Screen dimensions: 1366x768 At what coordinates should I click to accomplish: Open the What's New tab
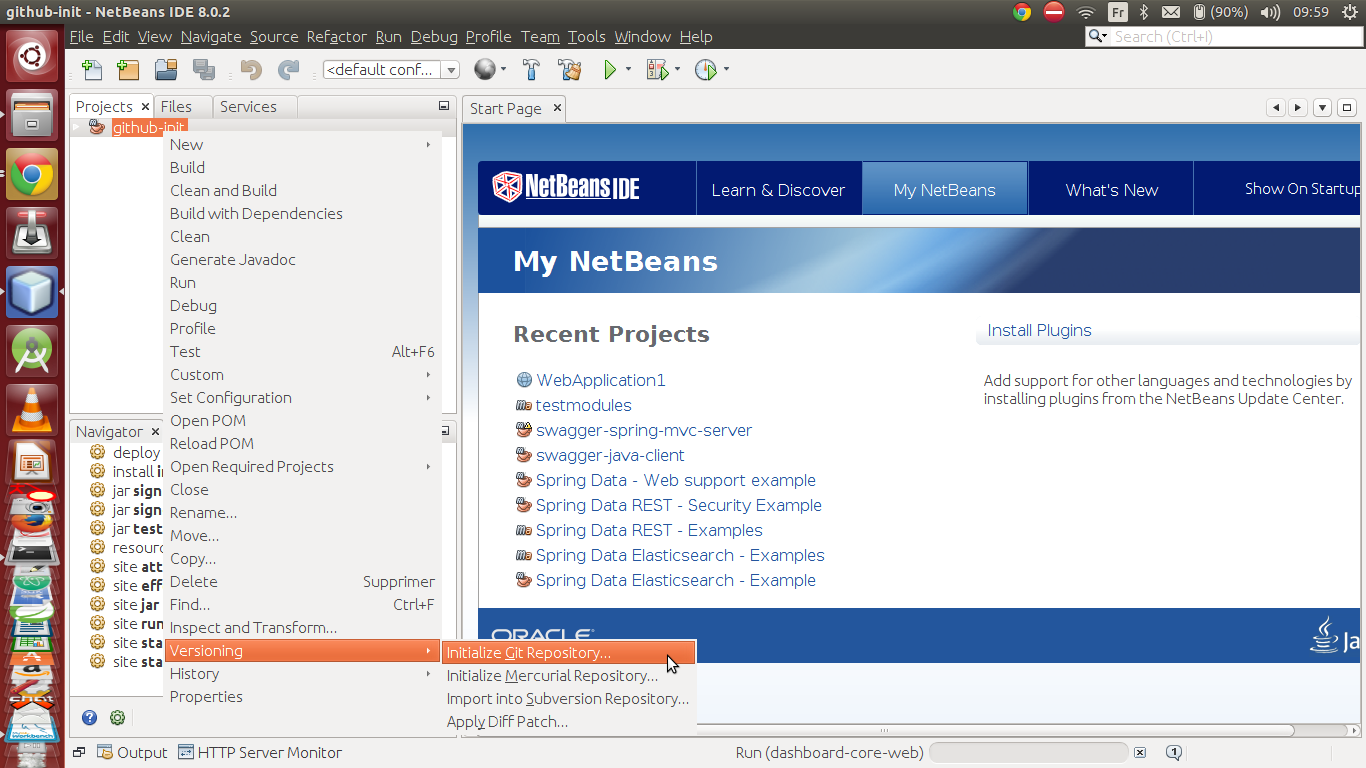click(x=1111, y=190)
